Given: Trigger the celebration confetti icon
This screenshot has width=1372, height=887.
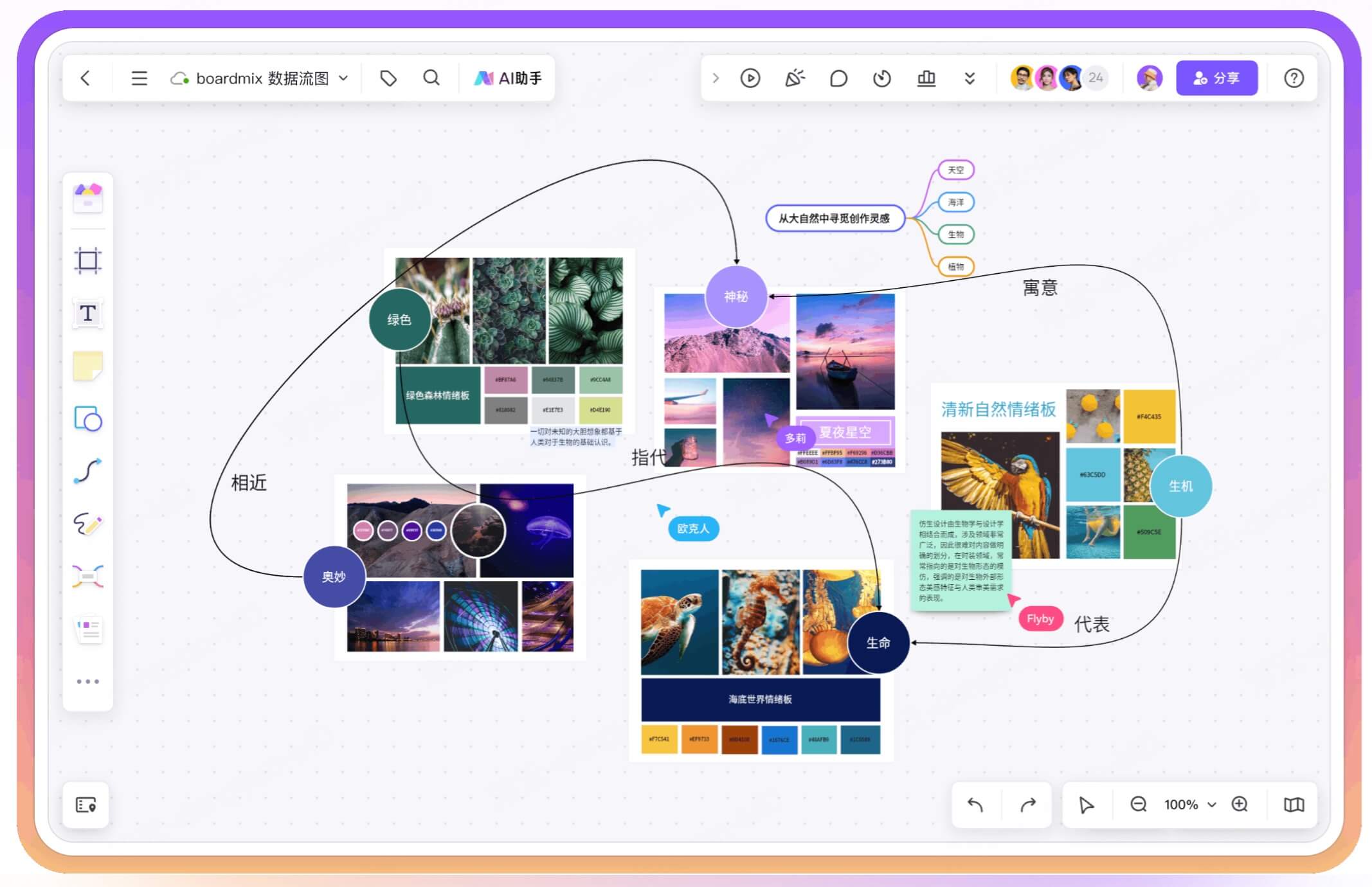Looking at the screenshot, I should tap(795, 78).
